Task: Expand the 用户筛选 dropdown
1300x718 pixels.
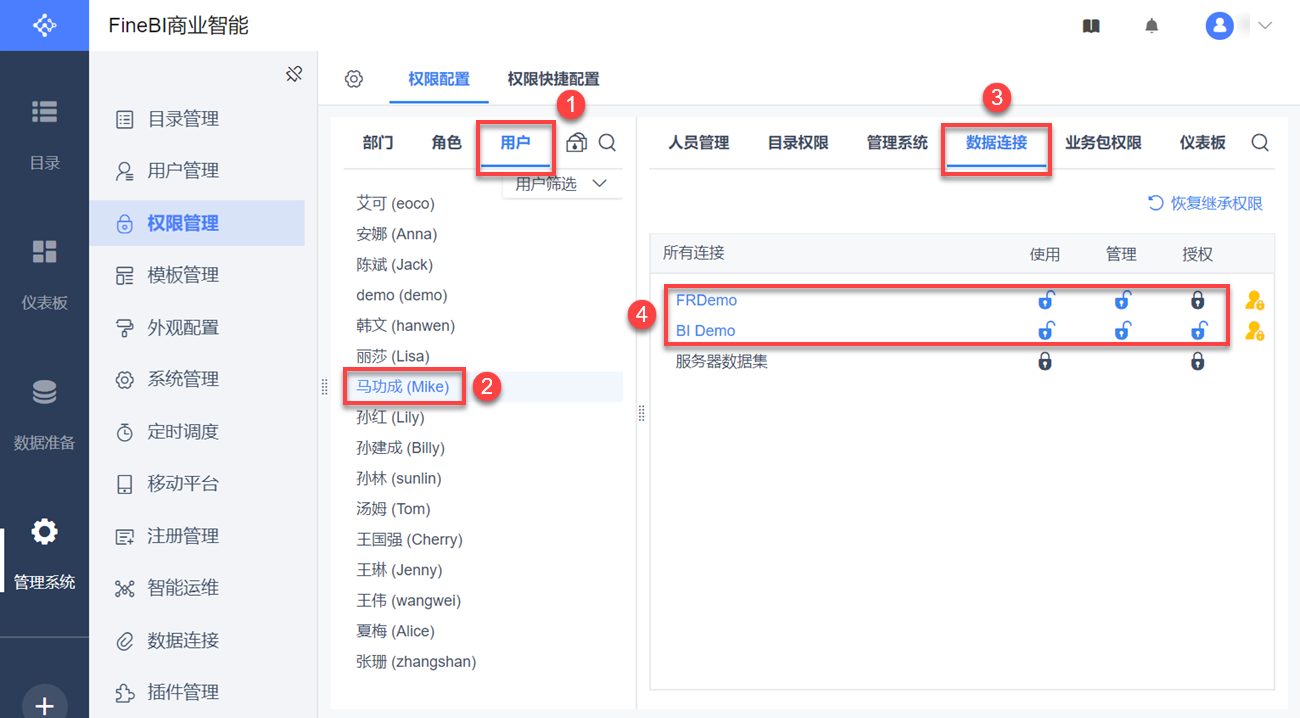Action: (561, 184)
